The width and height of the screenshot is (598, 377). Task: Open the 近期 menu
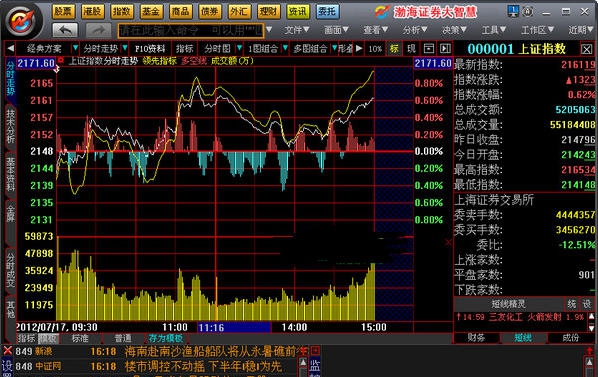pos(581,30)
